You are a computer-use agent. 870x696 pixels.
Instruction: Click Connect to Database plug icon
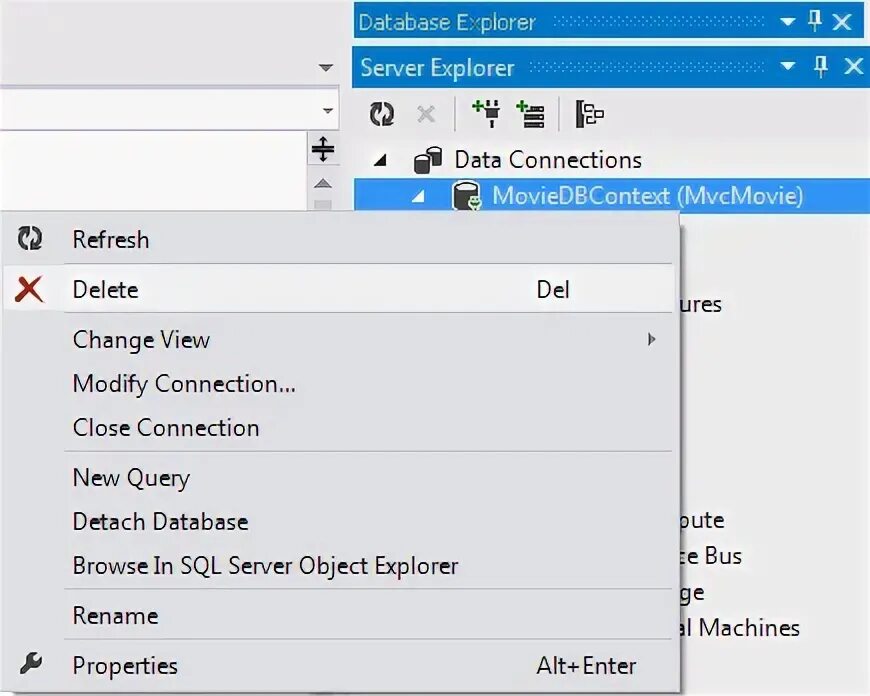point(486,114)
